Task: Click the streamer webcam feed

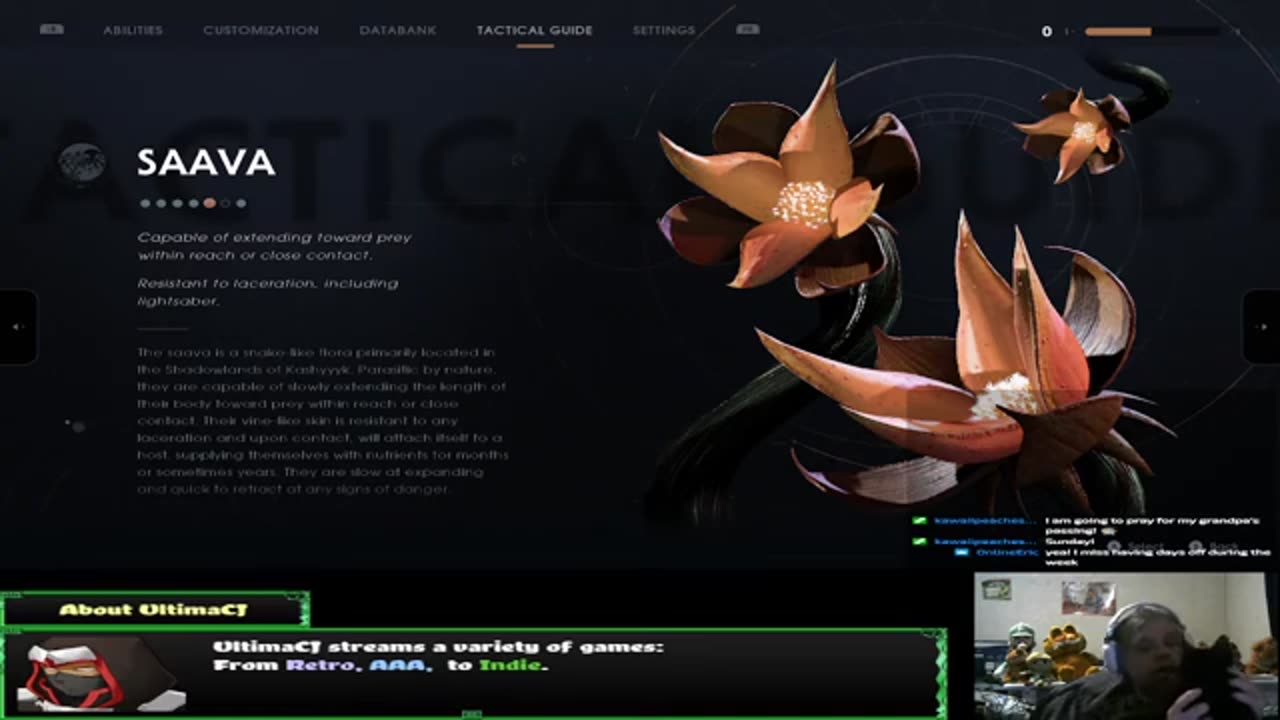Action: 1126,646
